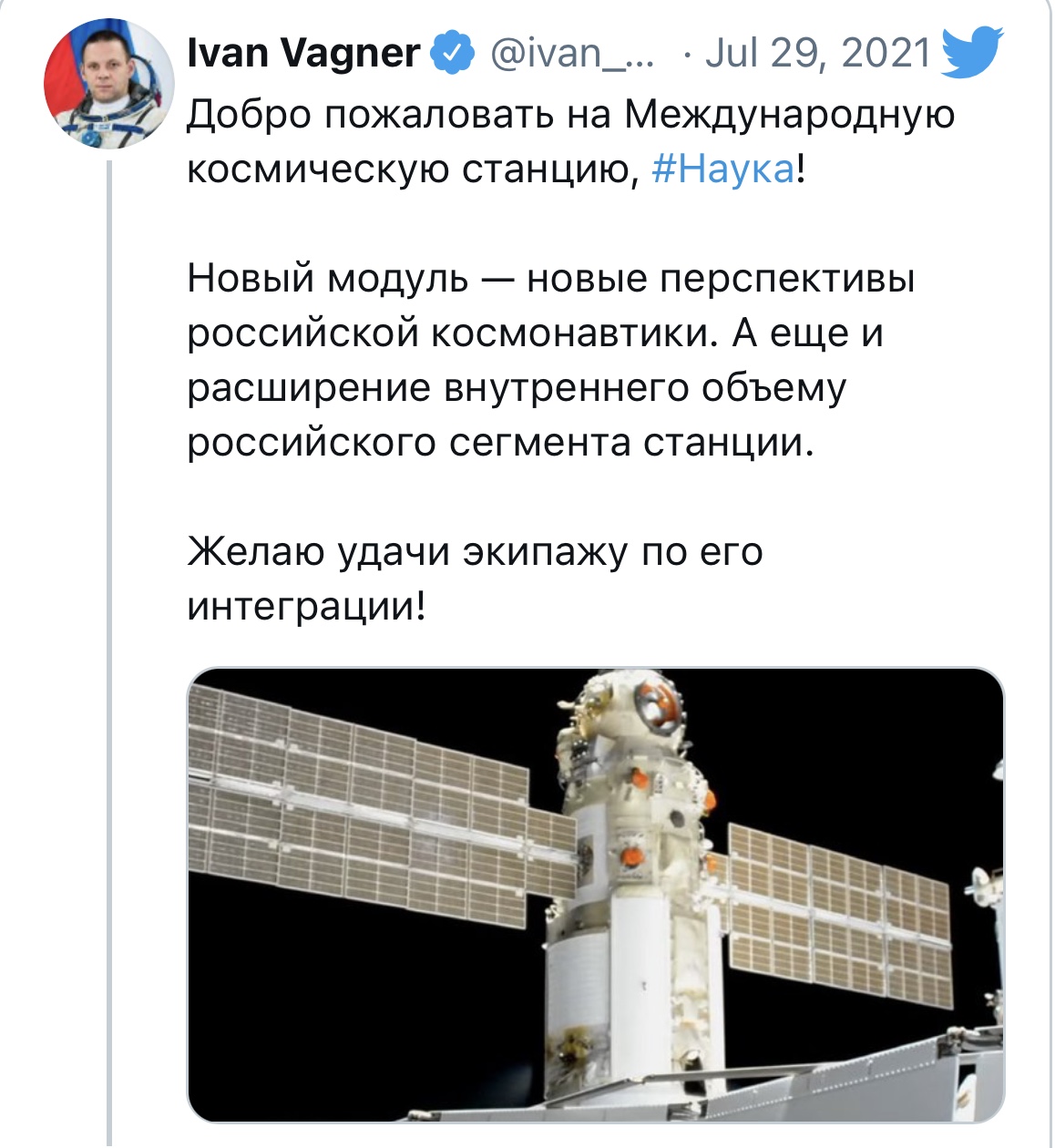Click the "российской космонавтики" text line
Screen dimensions: 1055x1148
point(535,333)
